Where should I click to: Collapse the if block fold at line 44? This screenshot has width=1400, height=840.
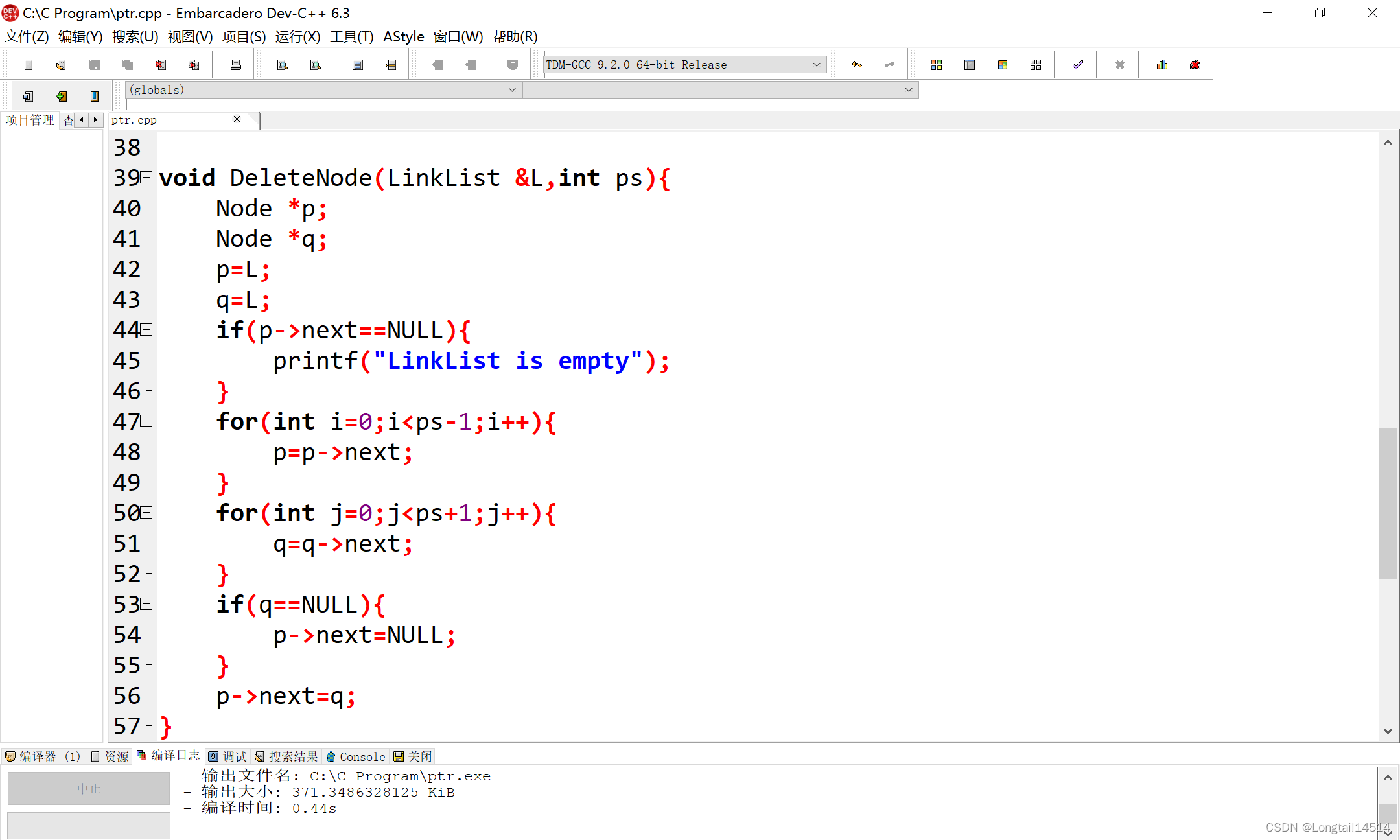coord(147,330)
